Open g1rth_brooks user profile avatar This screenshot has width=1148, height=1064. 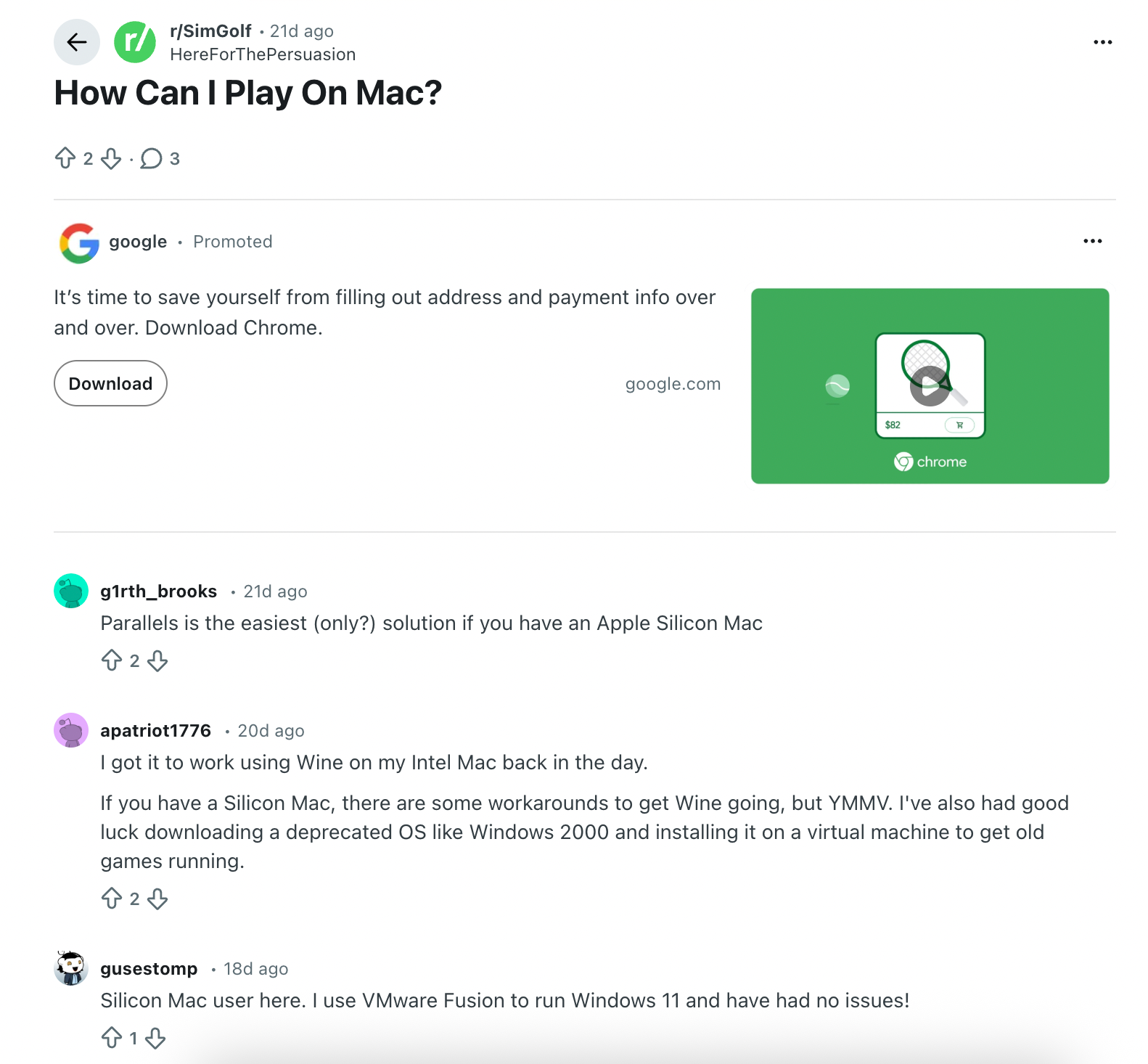71,591
